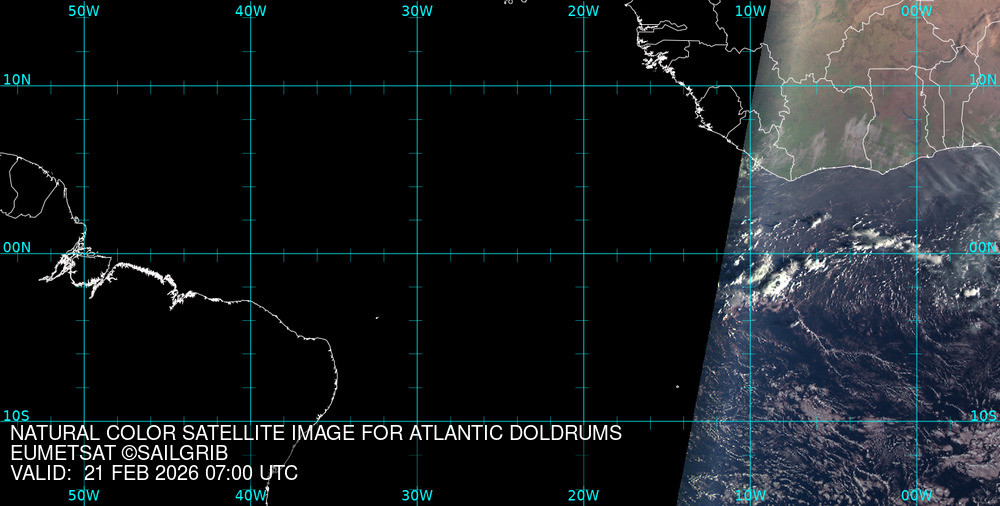Click the 10N latitude label on right edge
Image resolution: width=1000 pixels, height=506 pixels.
coord(983,79)
